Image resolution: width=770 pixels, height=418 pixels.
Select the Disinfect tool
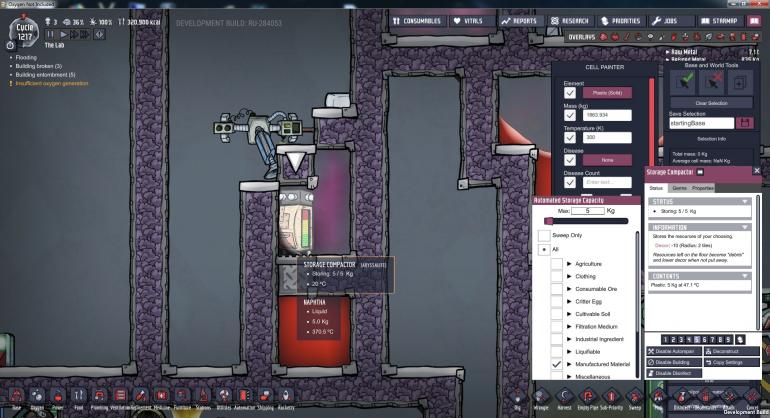coord(681,397)
